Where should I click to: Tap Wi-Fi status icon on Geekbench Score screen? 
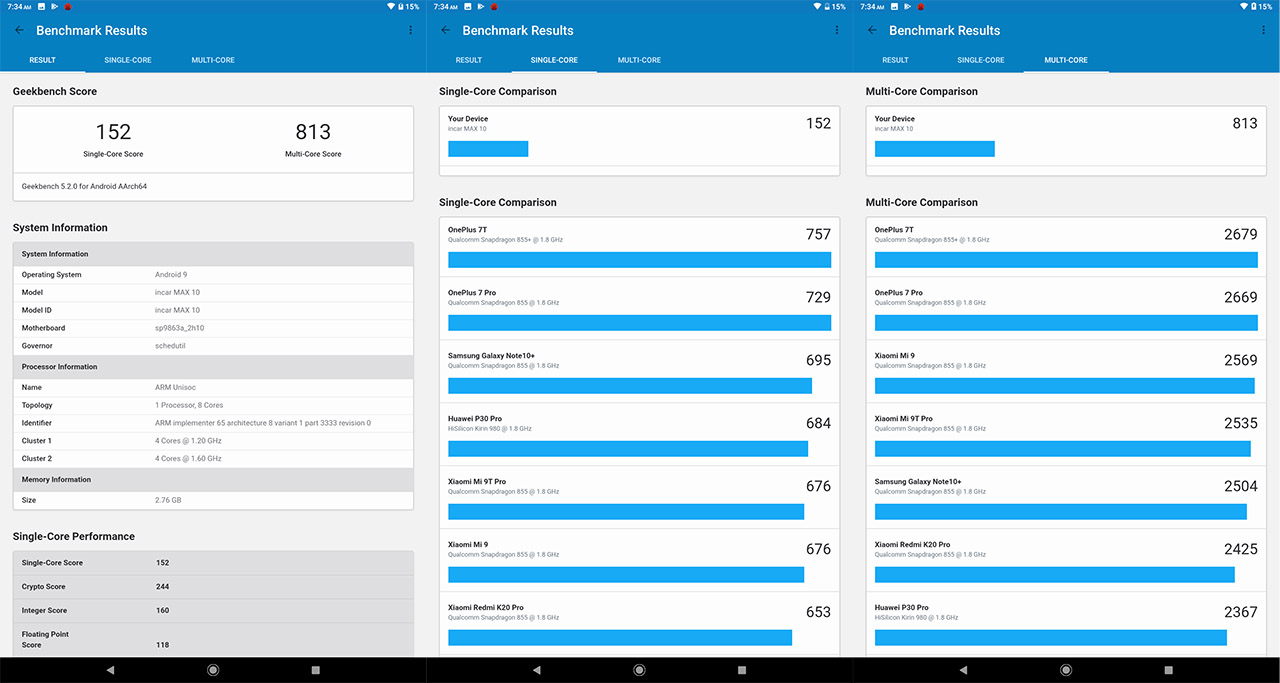point(391,6)
